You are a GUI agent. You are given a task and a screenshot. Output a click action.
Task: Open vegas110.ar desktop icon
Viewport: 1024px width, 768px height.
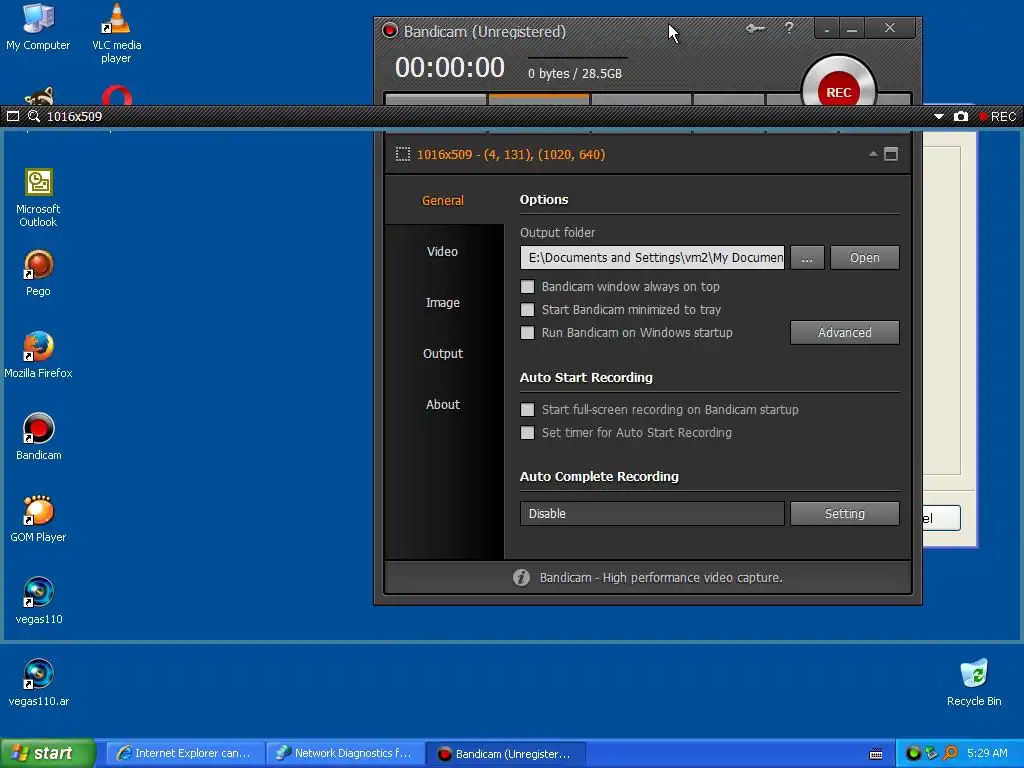click(x=39, y=682)
